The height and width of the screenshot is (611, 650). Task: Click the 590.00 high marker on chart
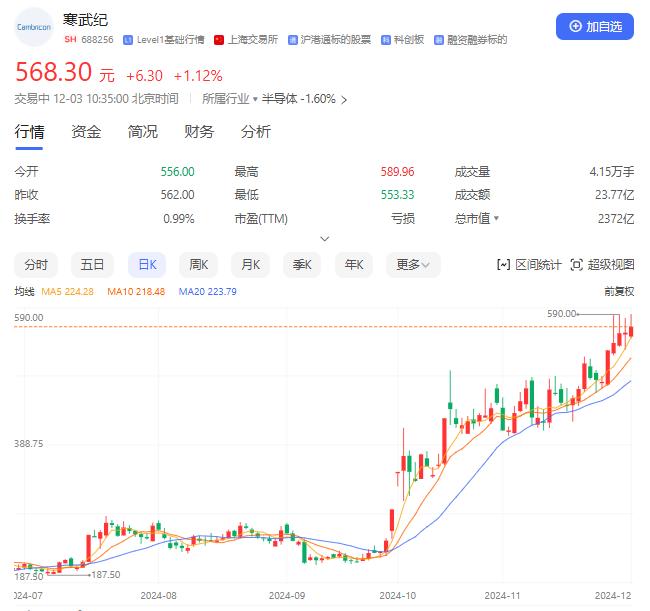click(562, 314)
